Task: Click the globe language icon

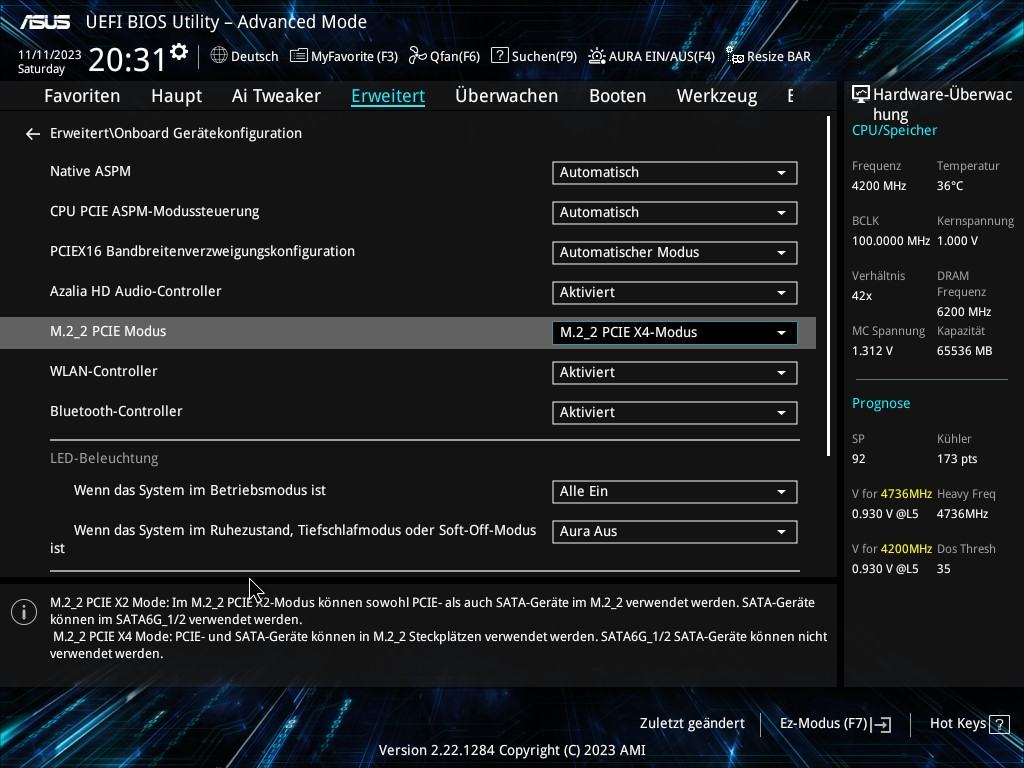Action: point(219,56)
